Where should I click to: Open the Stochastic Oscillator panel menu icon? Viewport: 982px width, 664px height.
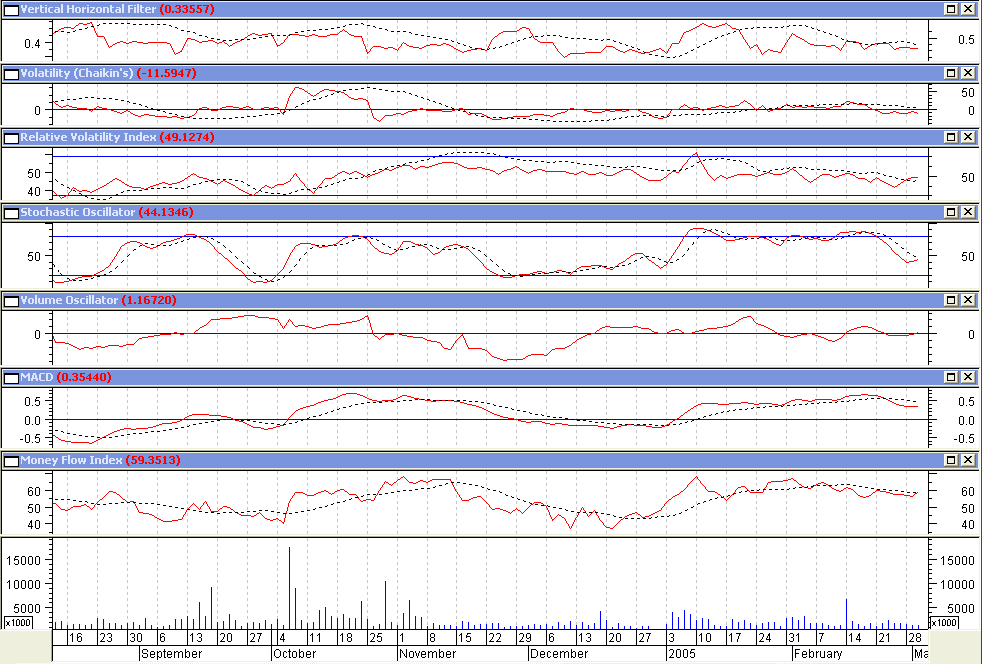point(11,212)
